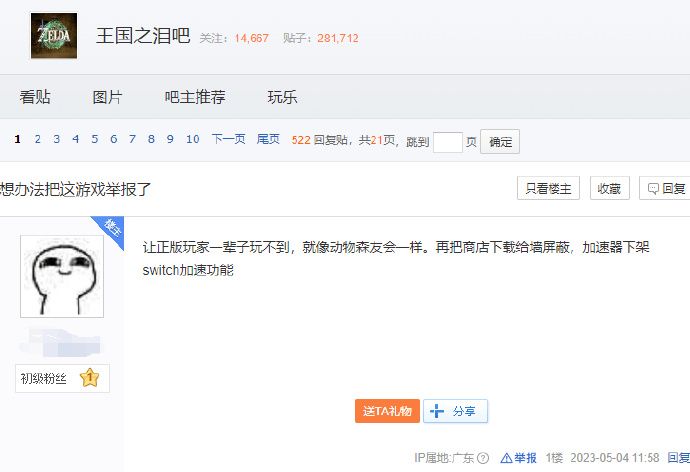Screen dimensions: 690x472
Task: Click the current page number 1
Action: [x=18, y=139]
